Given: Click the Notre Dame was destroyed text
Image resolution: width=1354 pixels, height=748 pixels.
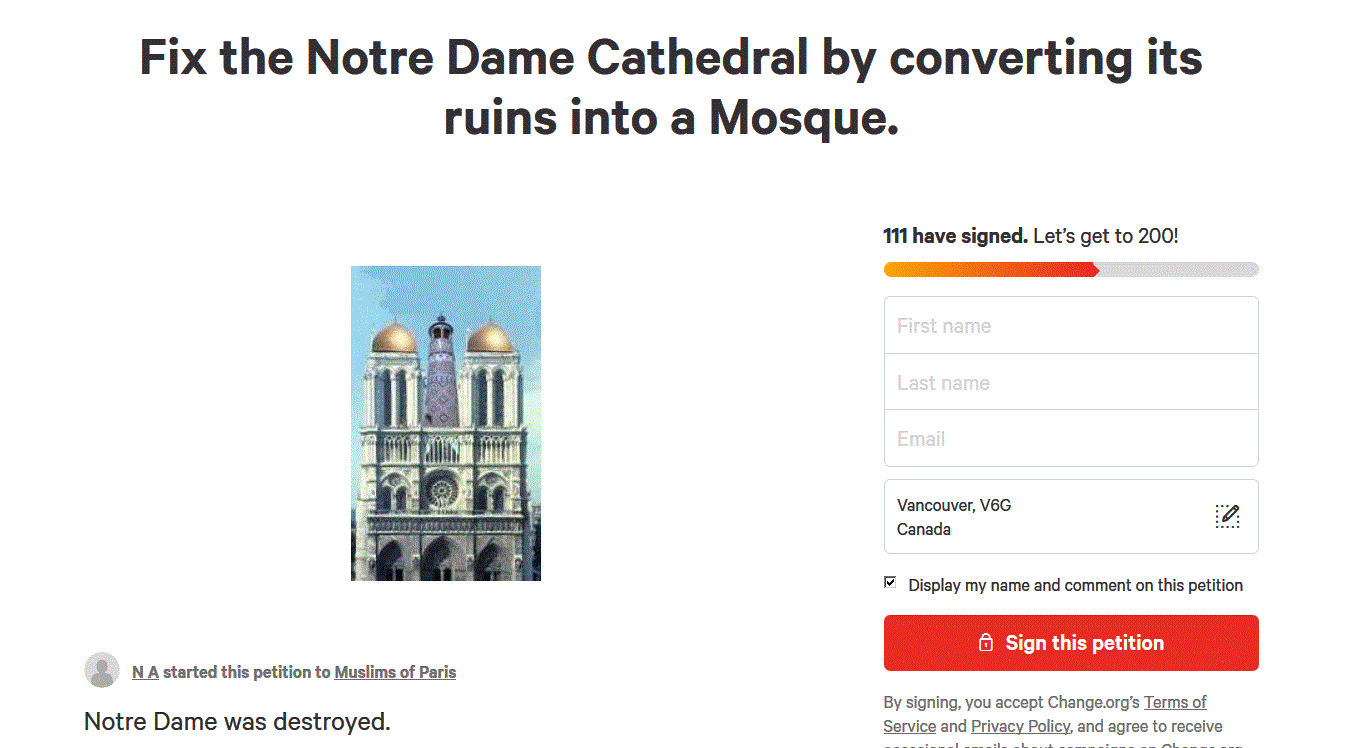Looking at the screenshot, I should [x=237, y=720].
